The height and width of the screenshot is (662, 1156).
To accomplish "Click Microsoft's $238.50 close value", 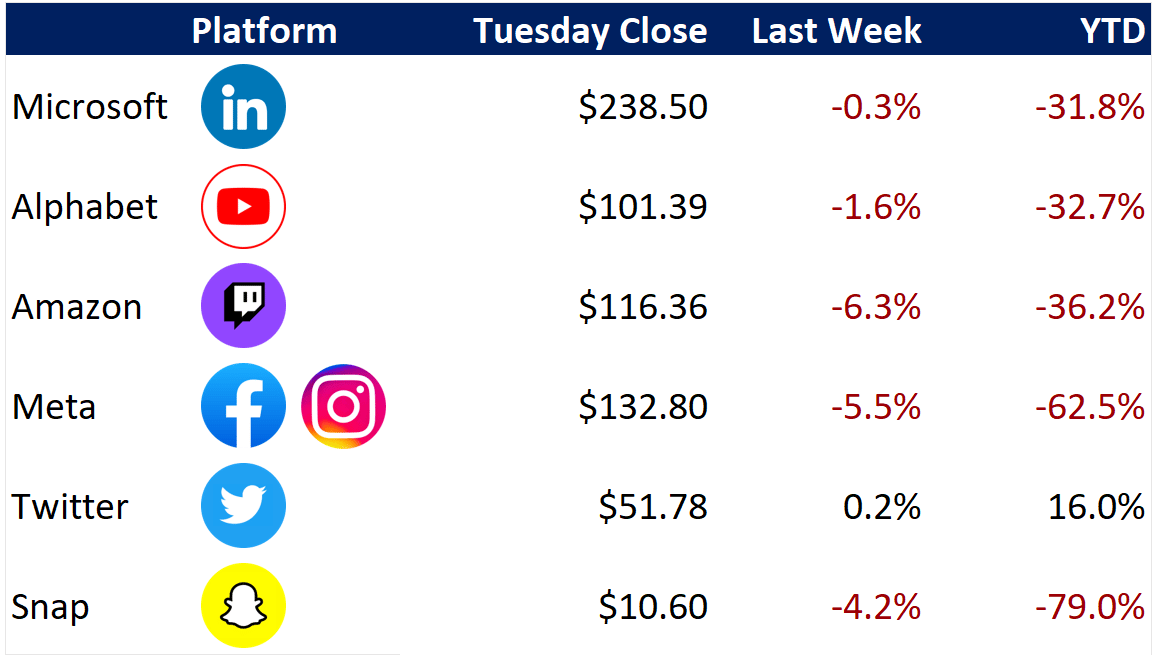I will click(643, 107).
